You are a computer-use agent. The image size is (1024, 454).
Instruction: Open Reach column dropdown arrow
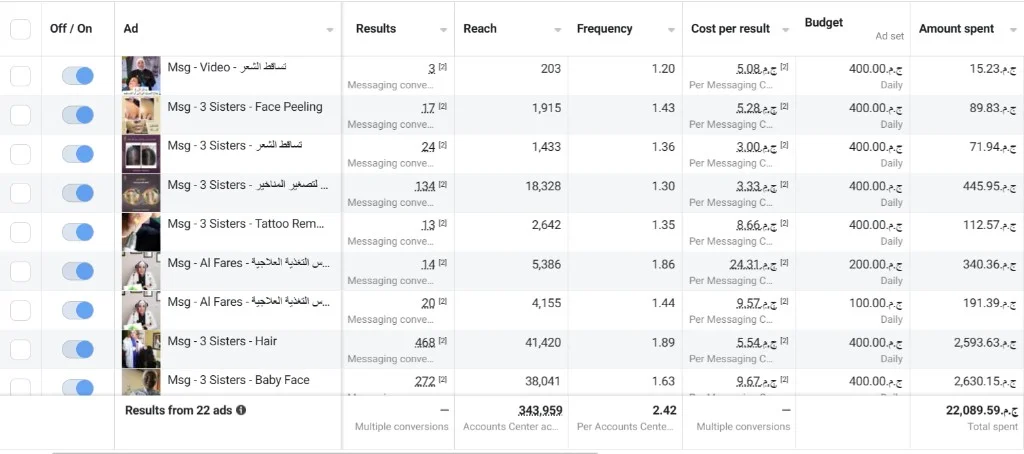[x=558, y=30]
